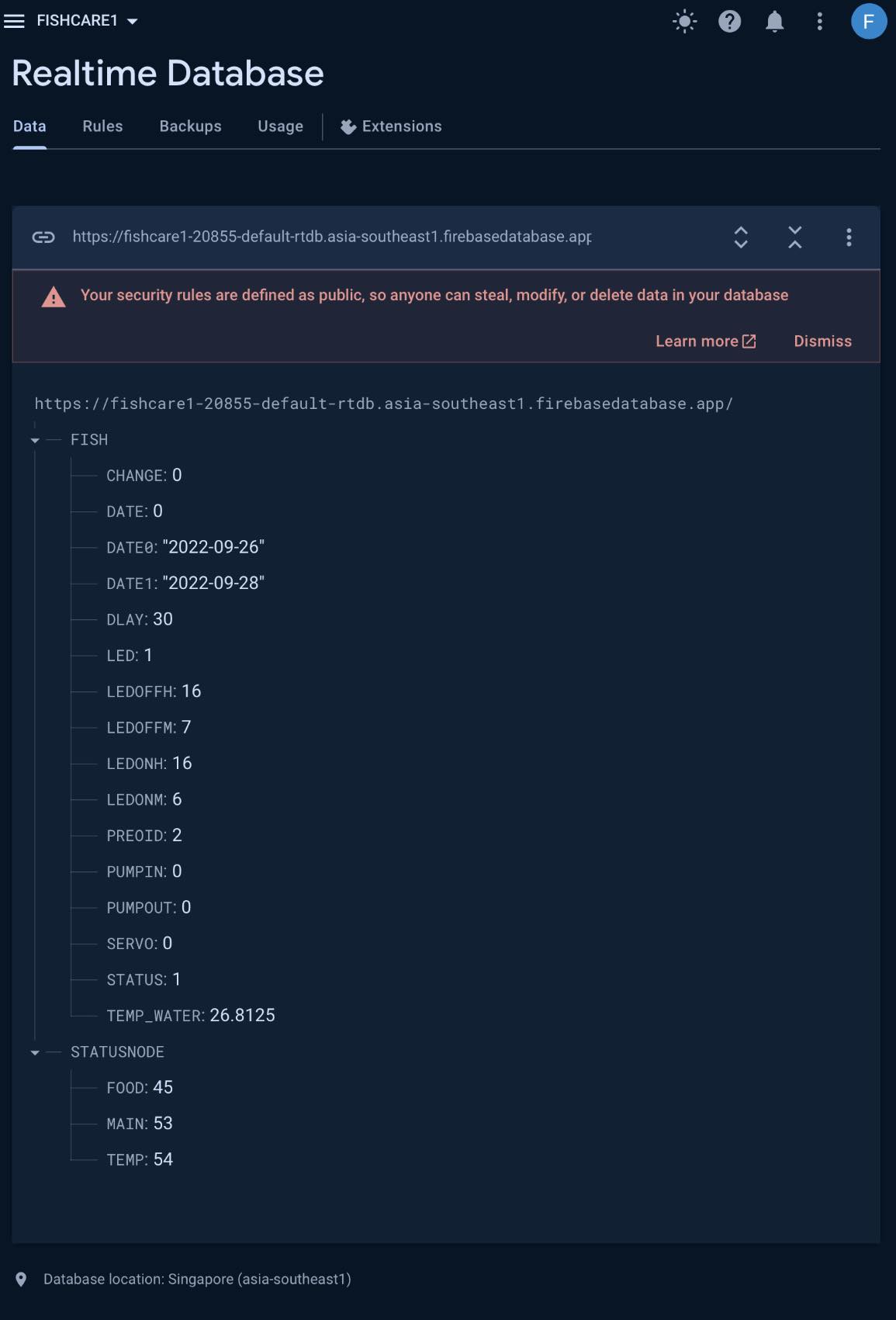Viewport: 896px width, 1320px height.
Task: Open the FISHCARE1 project dropdown
Action: pyautogui.click(x=87, y=21)
